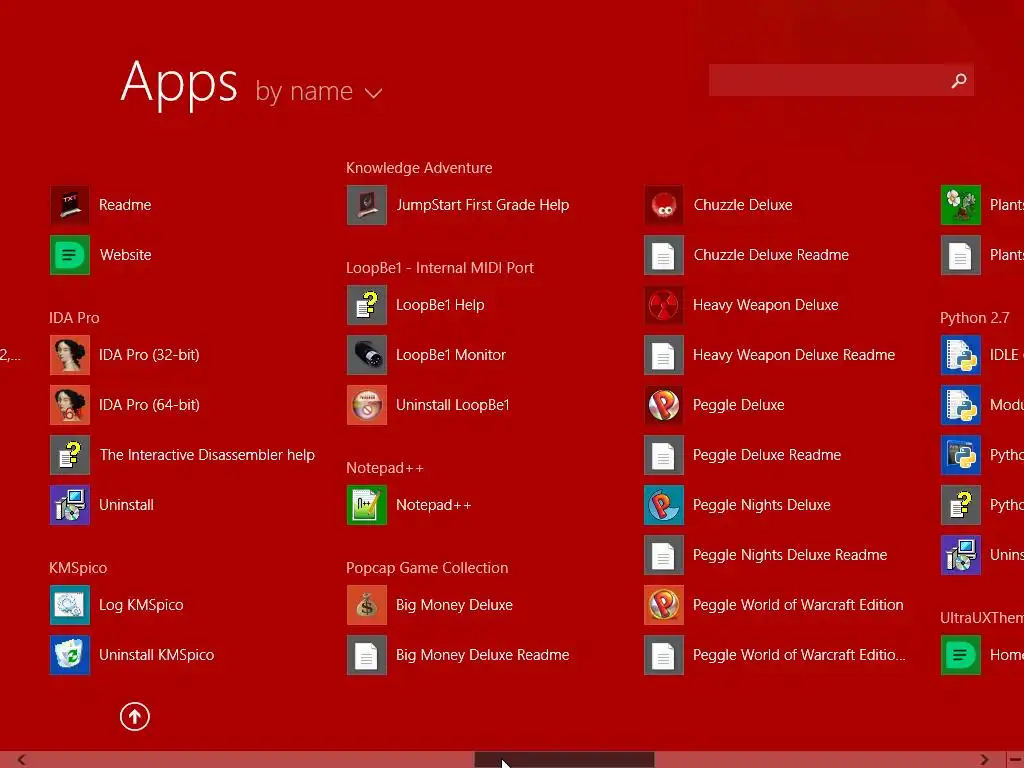Click the Uninstall LoopBe1 icon
This screenshot has width=1024, height=768.
tap(367, 405)
